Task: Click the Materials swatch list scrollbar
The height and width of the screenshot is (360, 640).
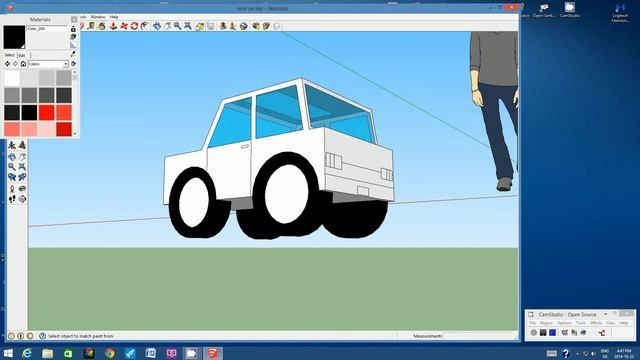Action: point(75,103)
